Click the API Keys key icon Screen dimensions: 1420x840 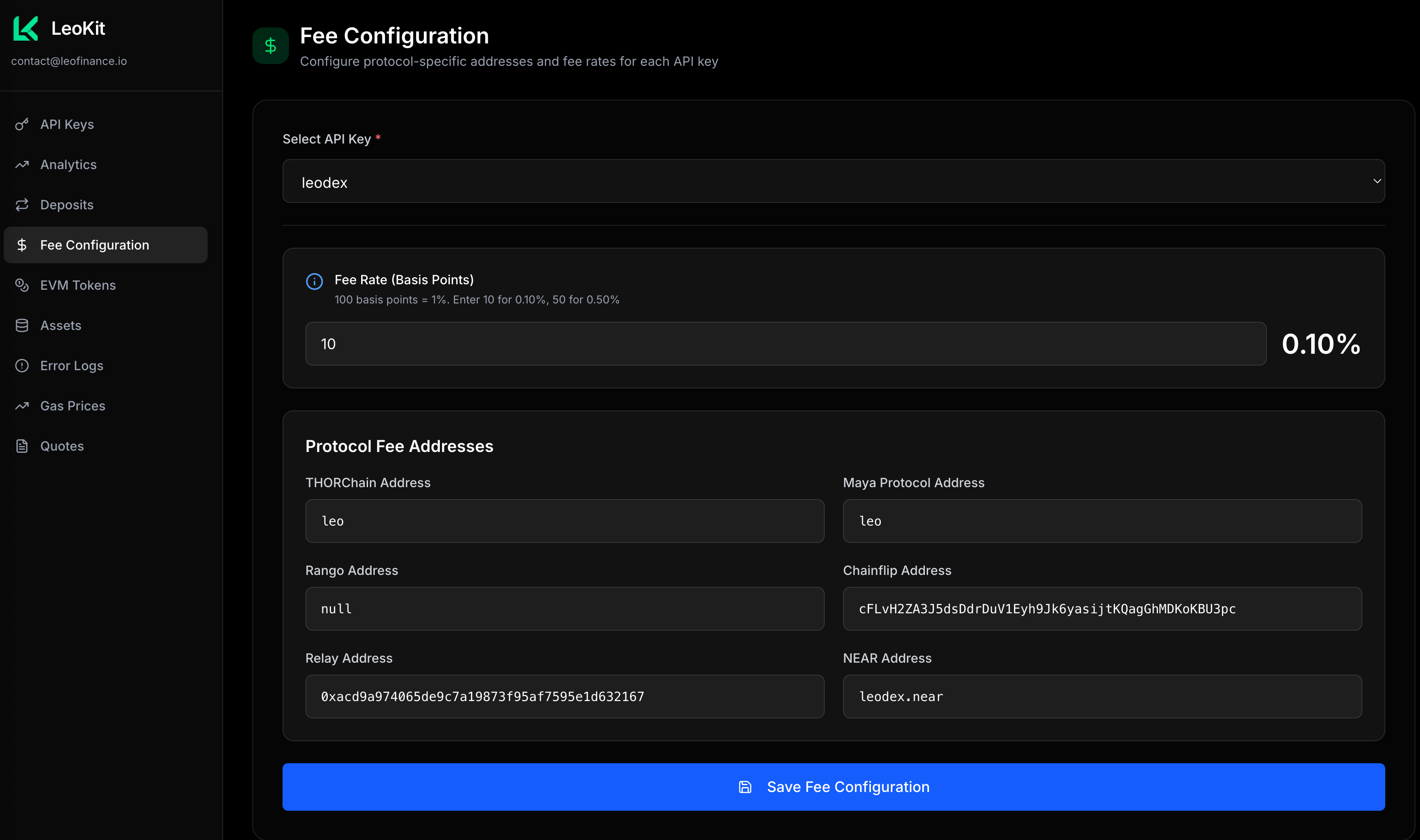click(21, 124)
